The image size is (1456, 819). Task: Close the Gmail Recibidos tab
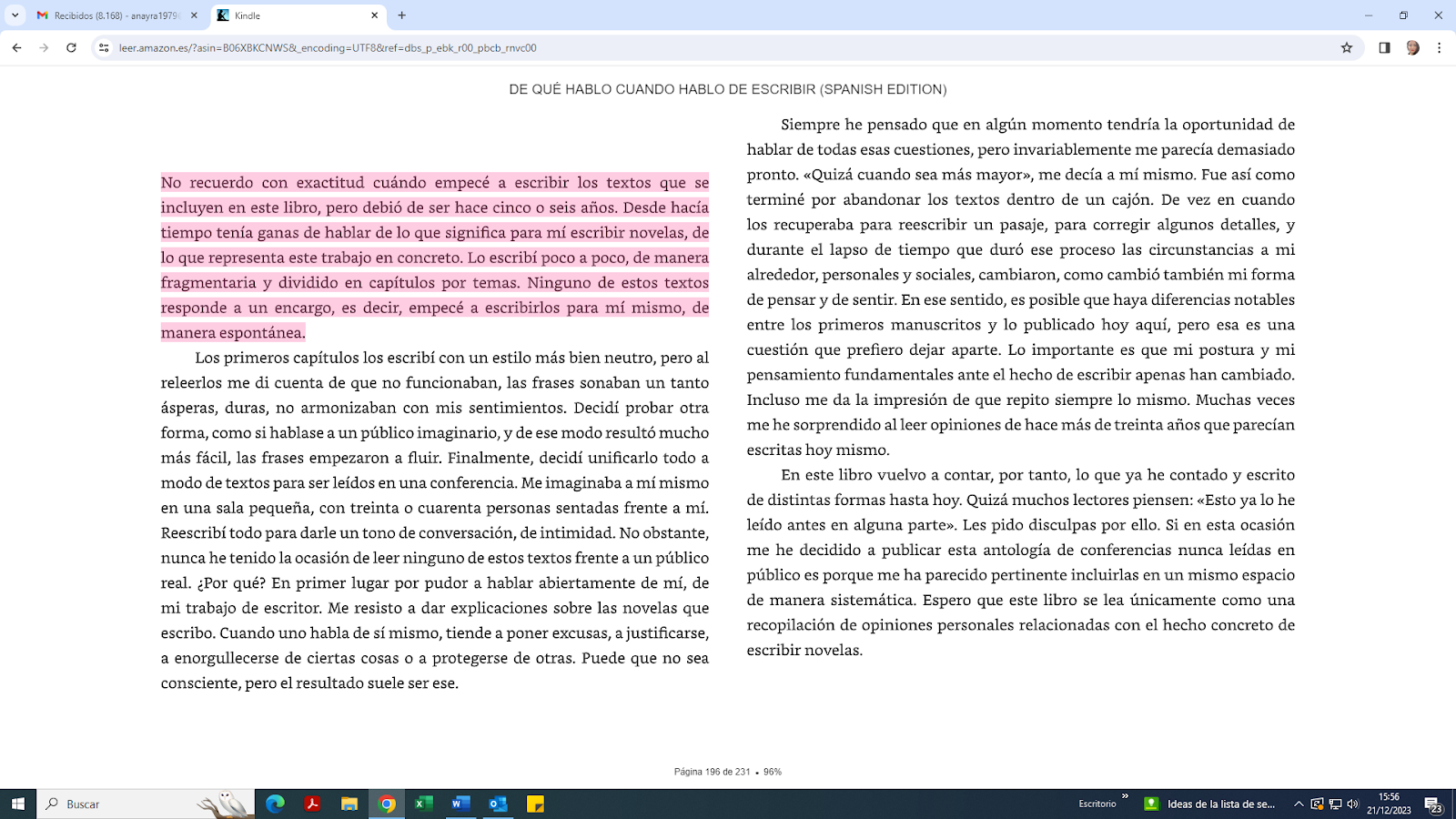point(194,15)
